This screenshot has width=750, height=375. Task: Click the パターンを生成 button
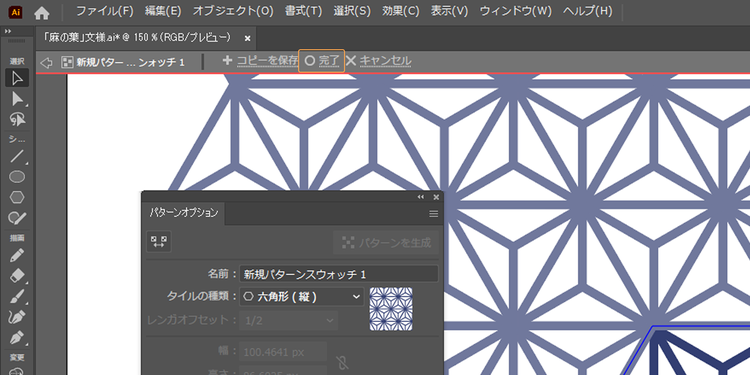coord(386,243)
